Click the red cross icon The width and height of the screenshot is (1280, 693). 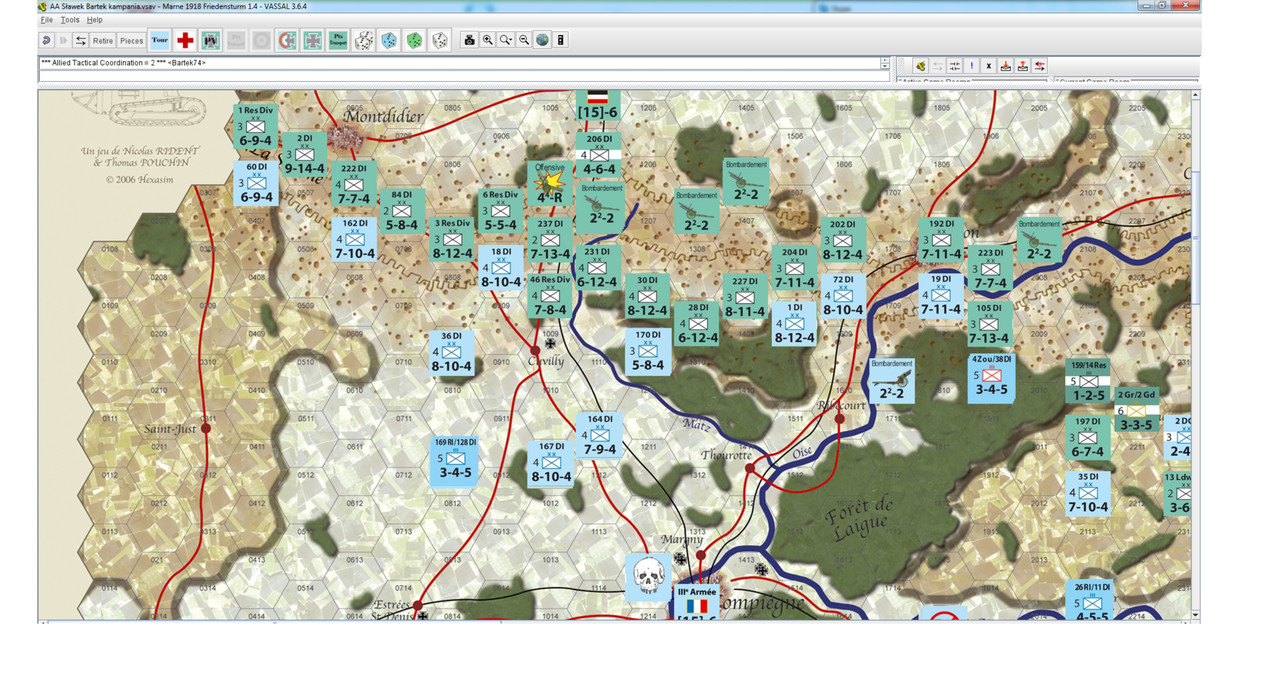[x=185, y=40]
